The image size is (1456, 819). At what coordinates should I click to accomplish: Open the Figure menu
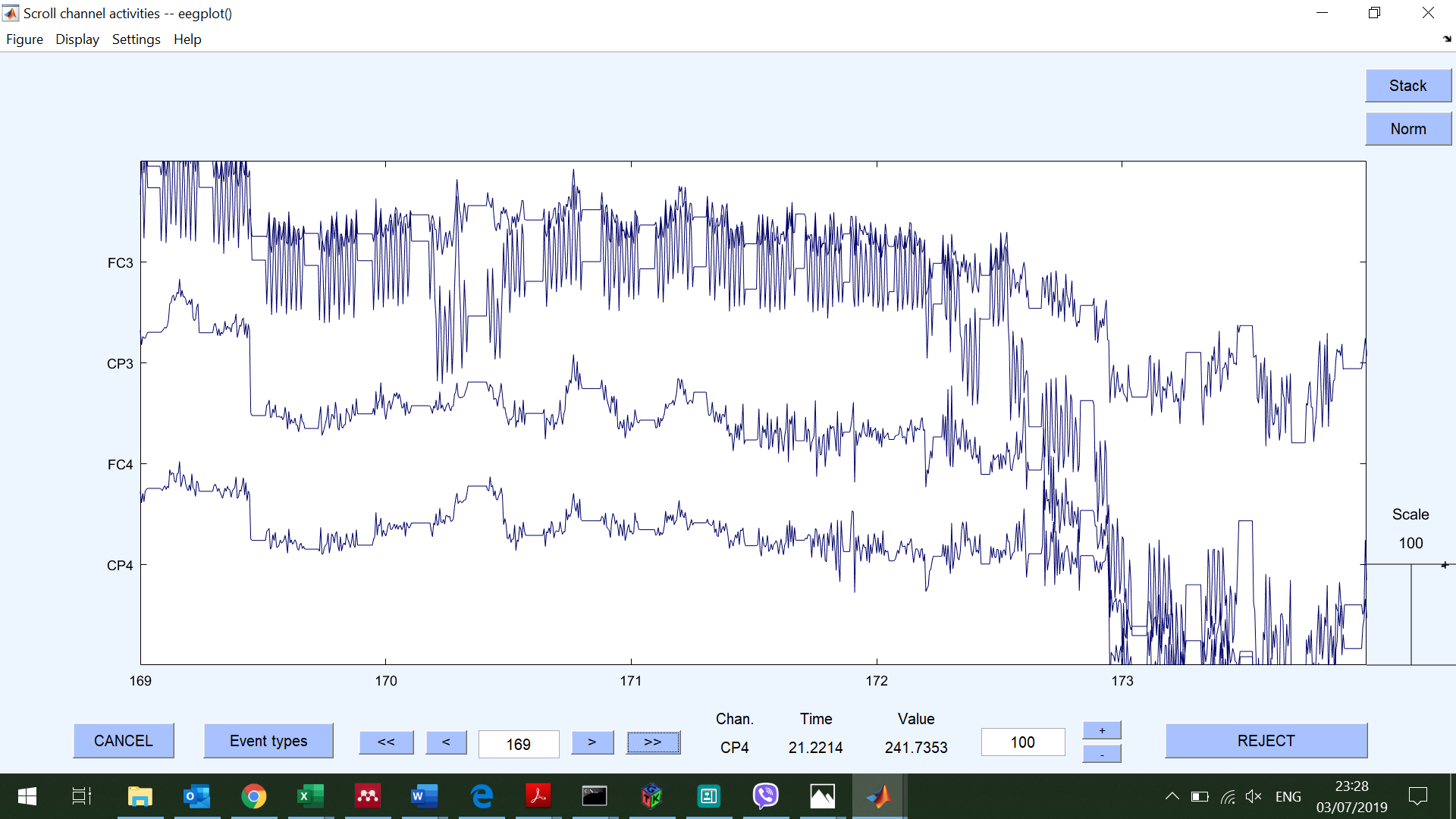pos(24,39)
